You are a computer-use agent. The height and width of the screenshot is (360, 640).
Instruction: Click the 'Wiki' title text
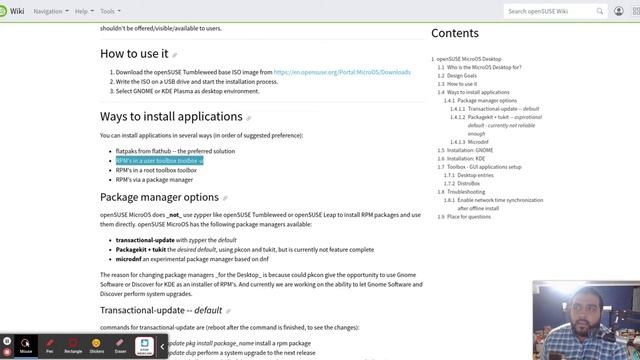(x=17, y=11)
